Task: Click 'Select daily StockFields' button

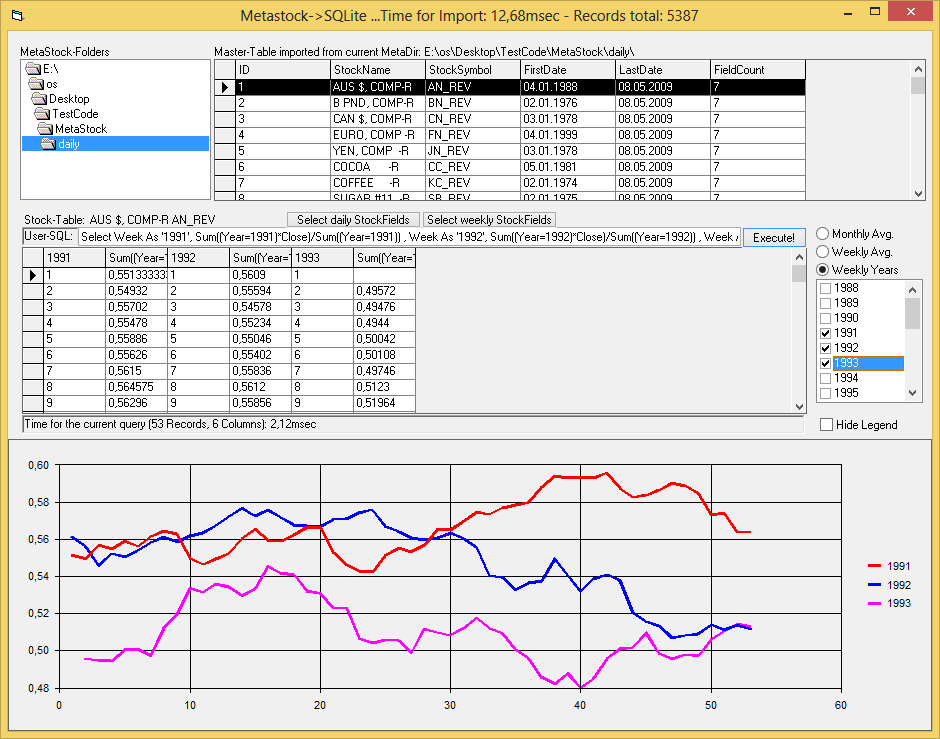Action: tap(353, 220)
